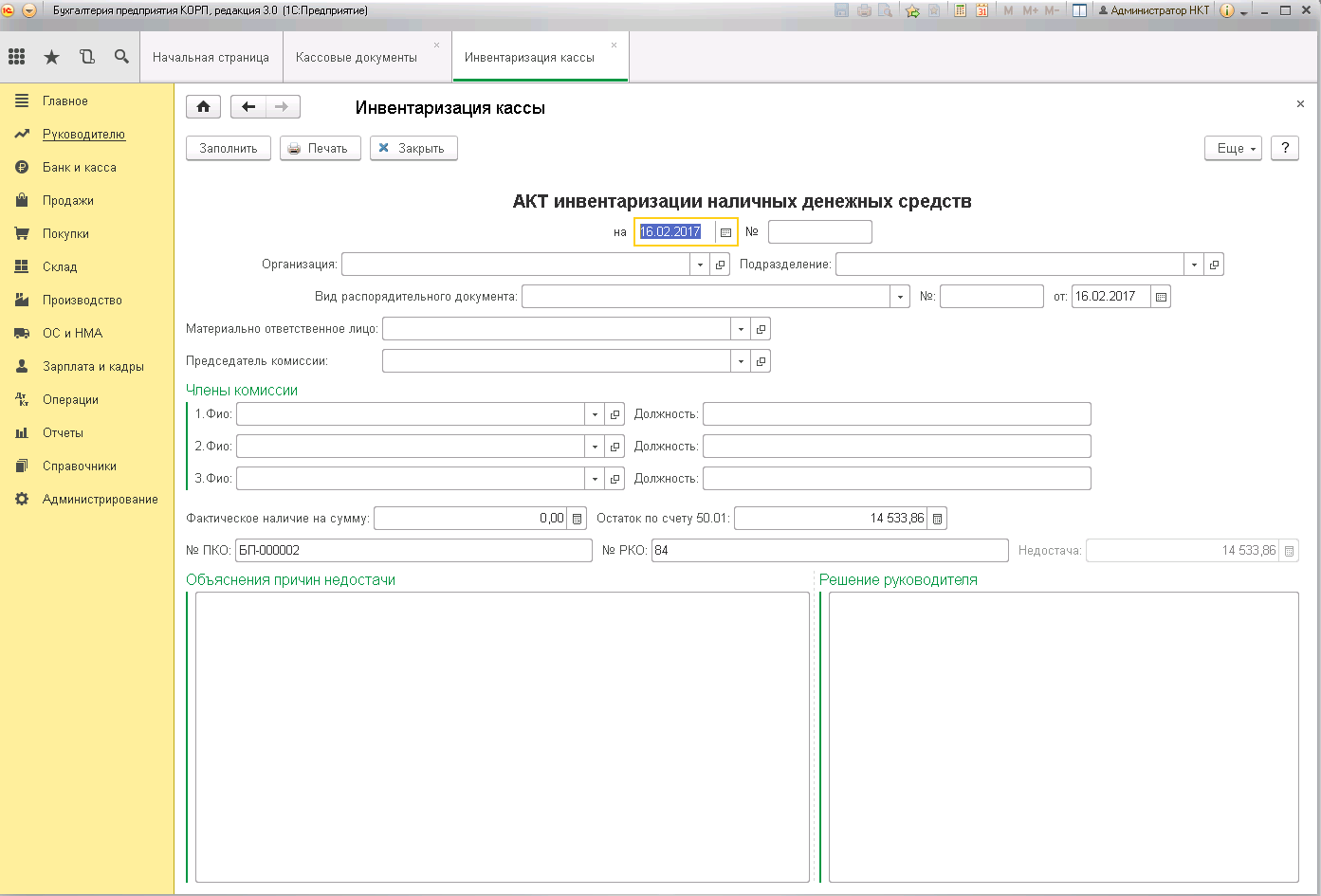Open the Еще actions dropdown
This screenshot has width=1321, height=896.
point(1233,148)
